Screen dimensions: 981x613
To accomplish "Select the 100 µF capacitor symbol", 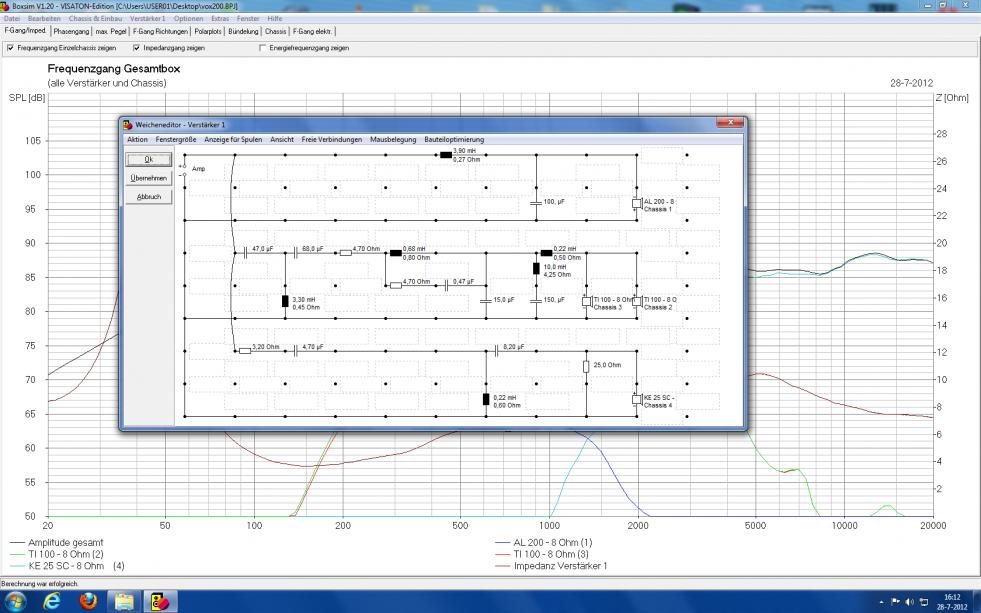I will [536, 203].
